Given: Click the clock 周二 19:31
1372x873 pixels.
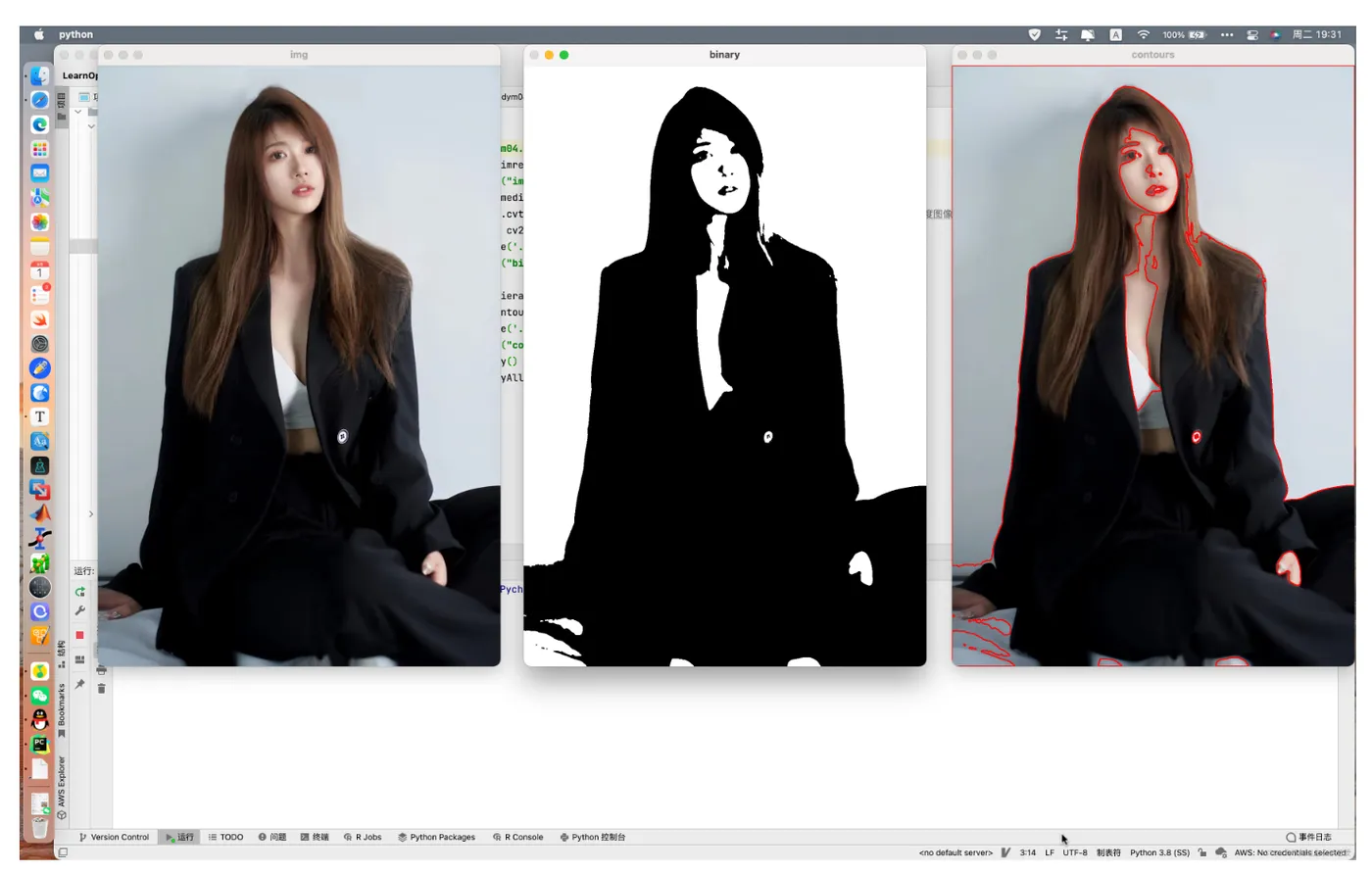Looking at the screenshot, I should (1316, 34).
